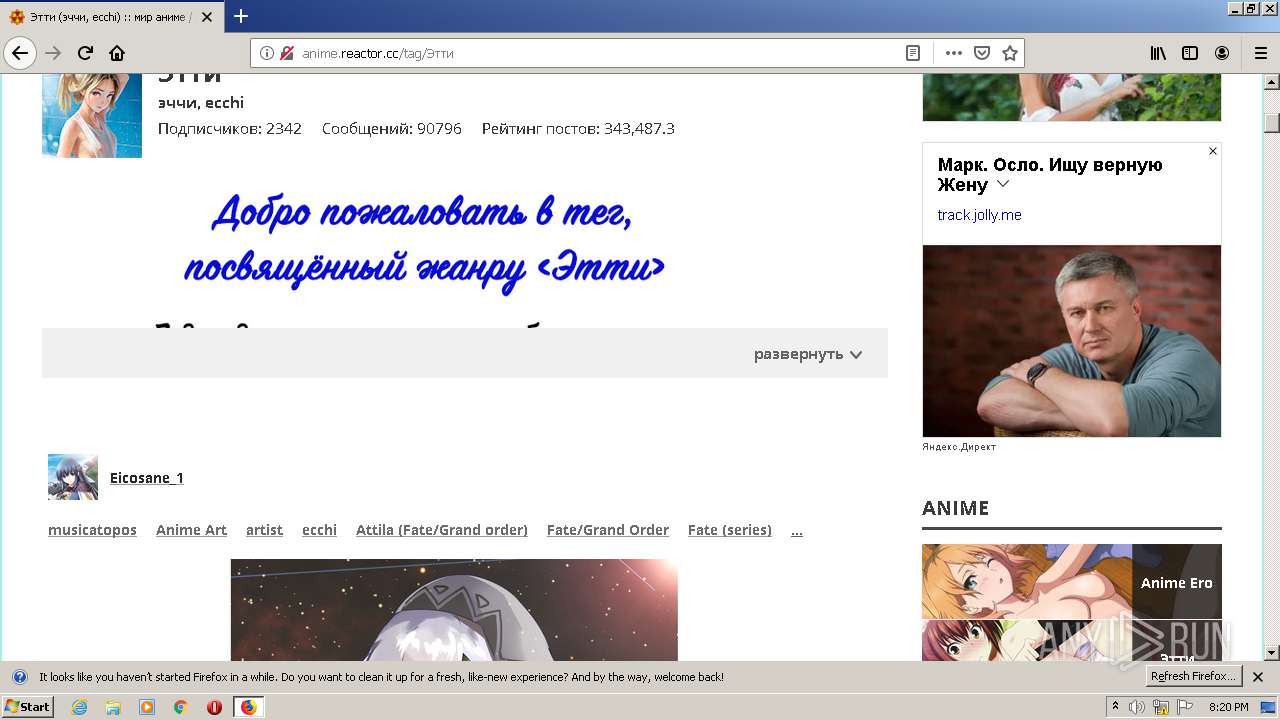Click Яндекс.Директ label
This screenshot has width=1280, height=720.
(x=959, y=447)
